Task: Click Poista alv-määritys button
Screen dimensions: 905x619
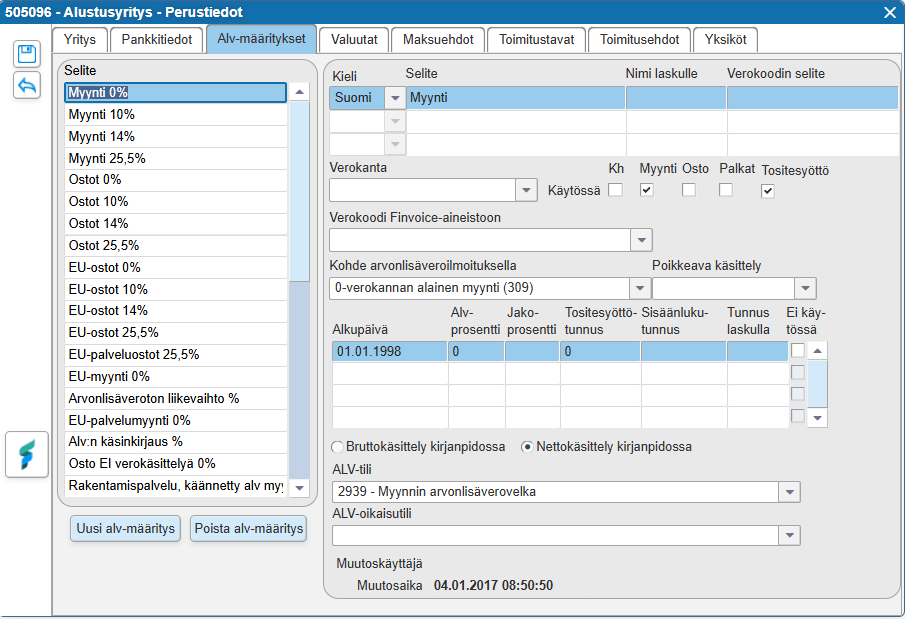Action: [248, 528]
